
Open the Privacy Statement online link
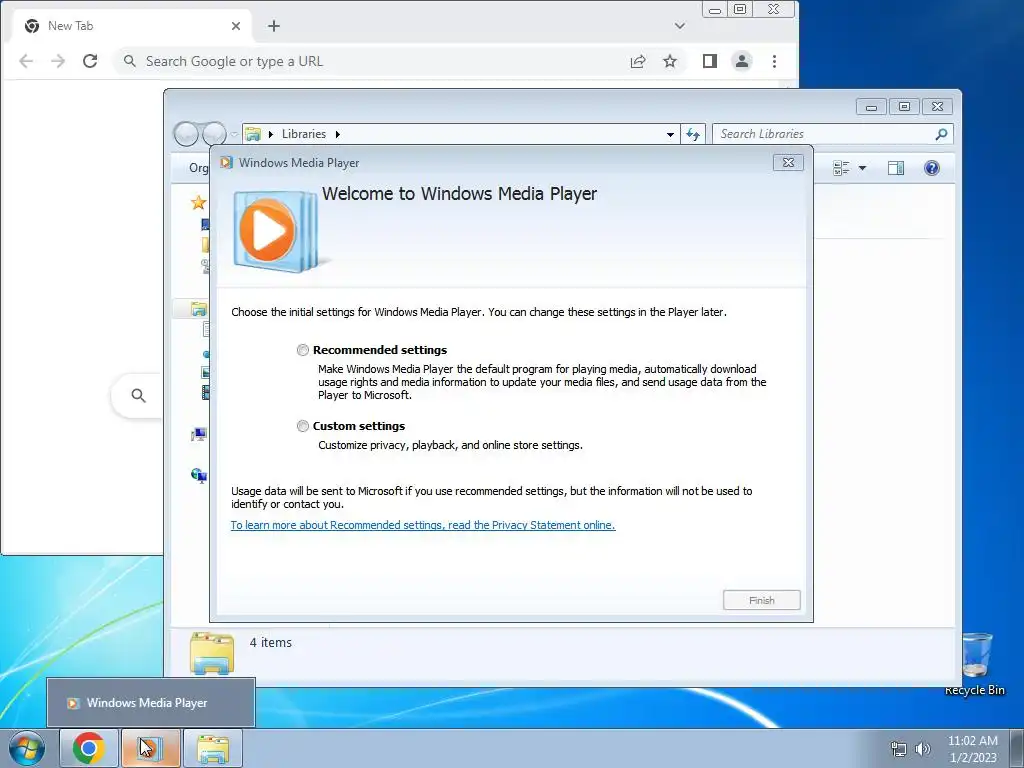423,525
